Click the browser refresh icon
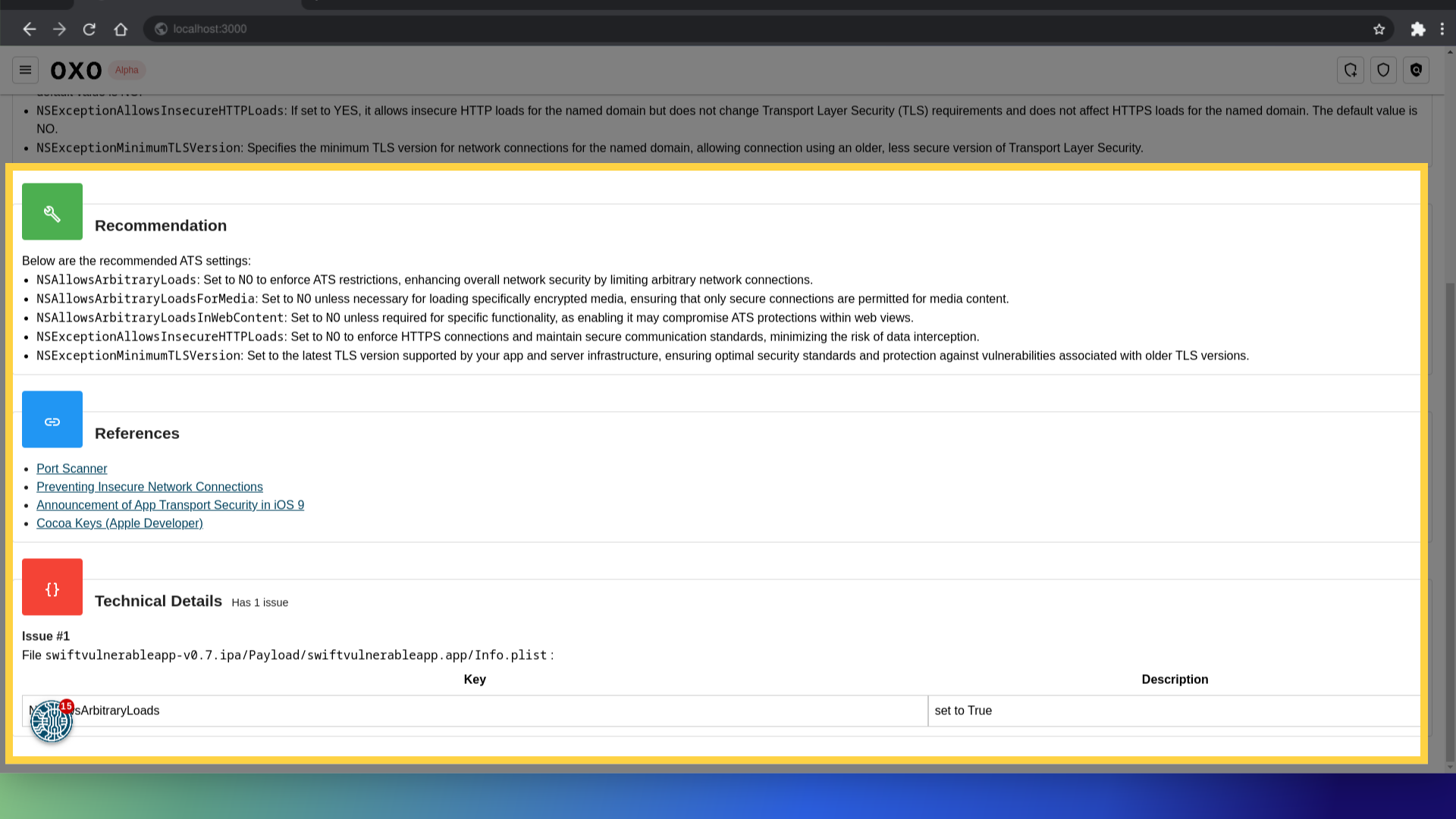The image size is (1456, 819). click(x=89, y=29)
